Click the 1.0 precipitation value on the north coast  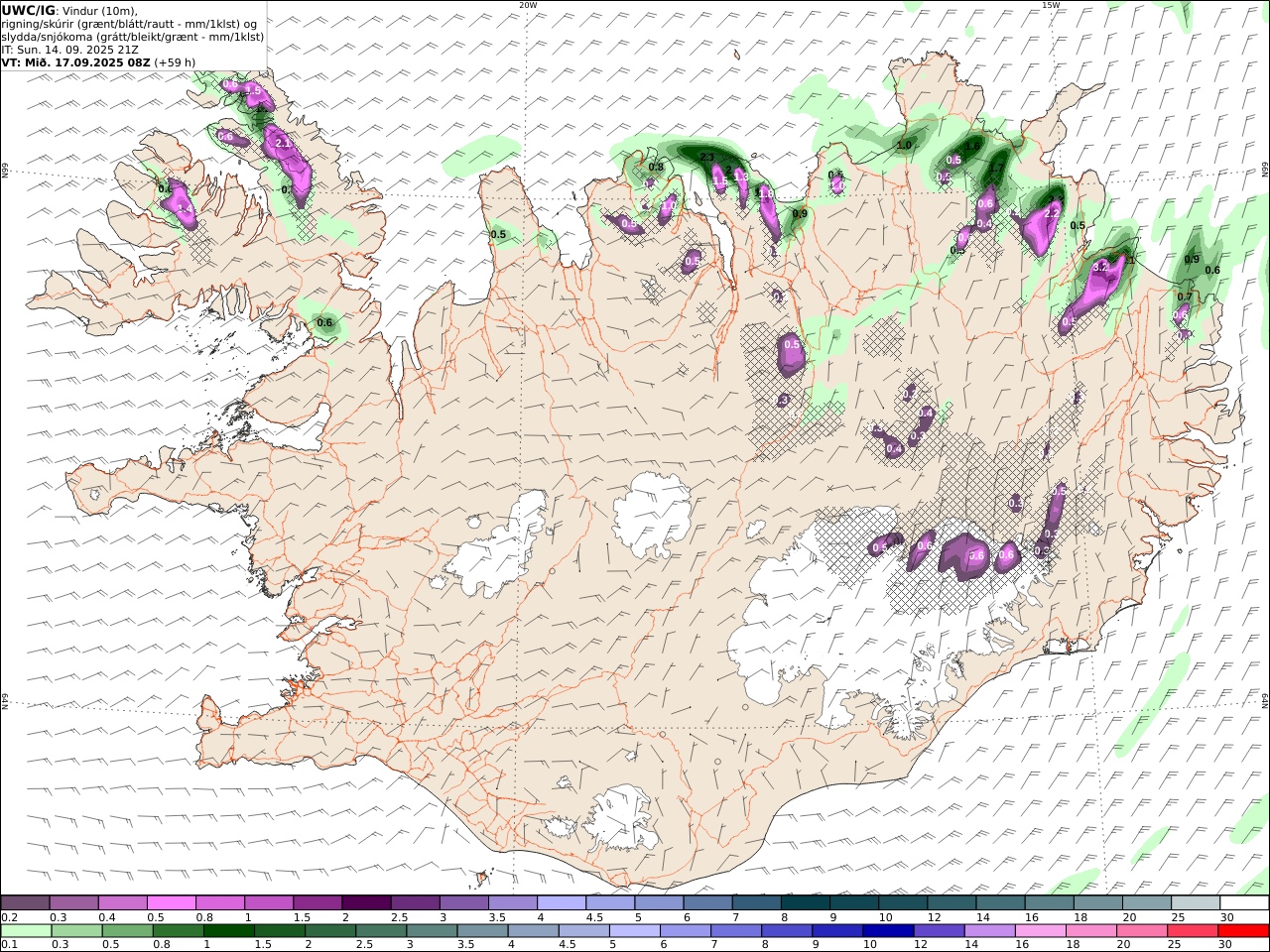coord(904,146)
